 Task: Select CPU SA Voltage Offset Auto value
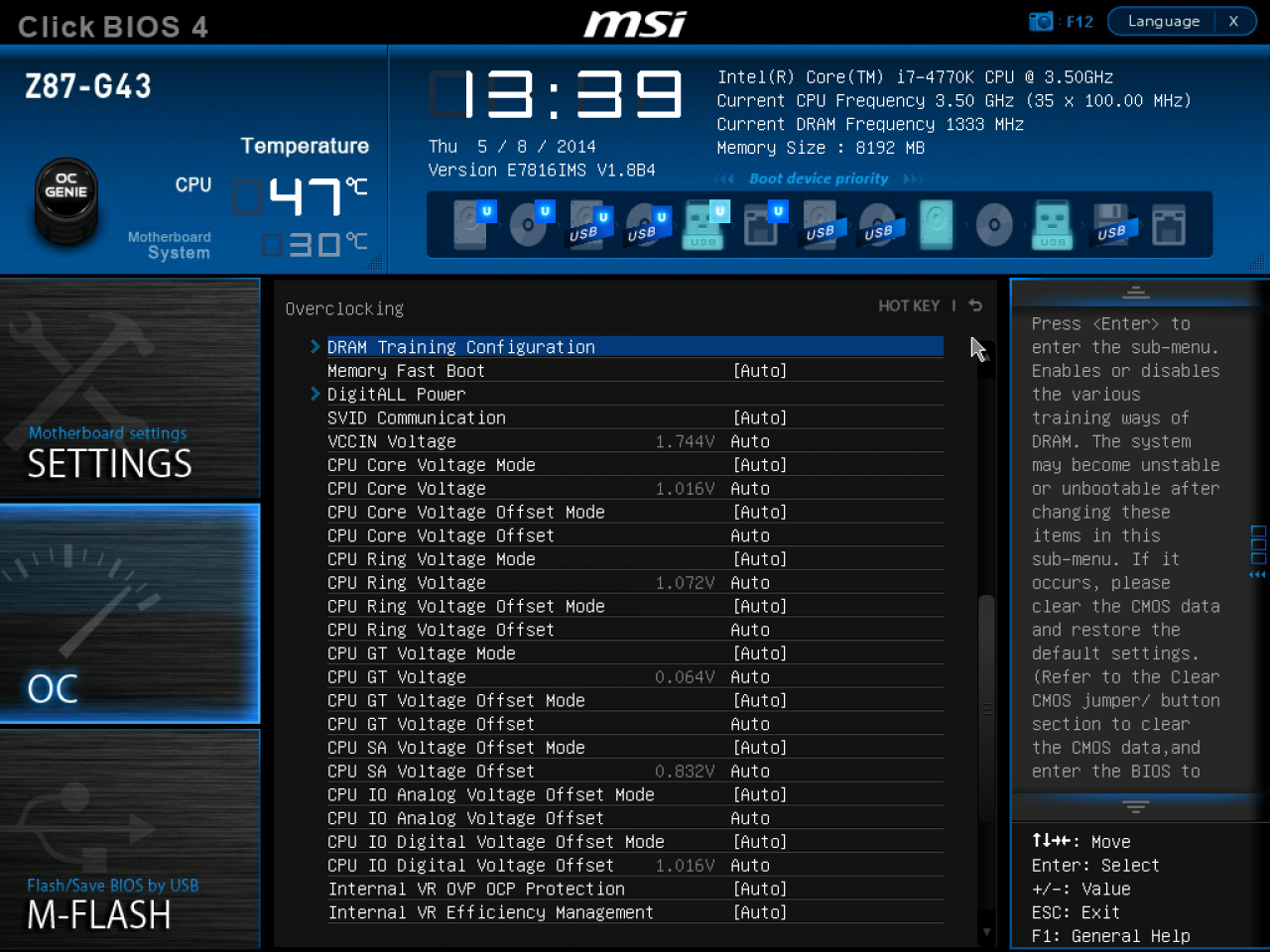[750, 772]
